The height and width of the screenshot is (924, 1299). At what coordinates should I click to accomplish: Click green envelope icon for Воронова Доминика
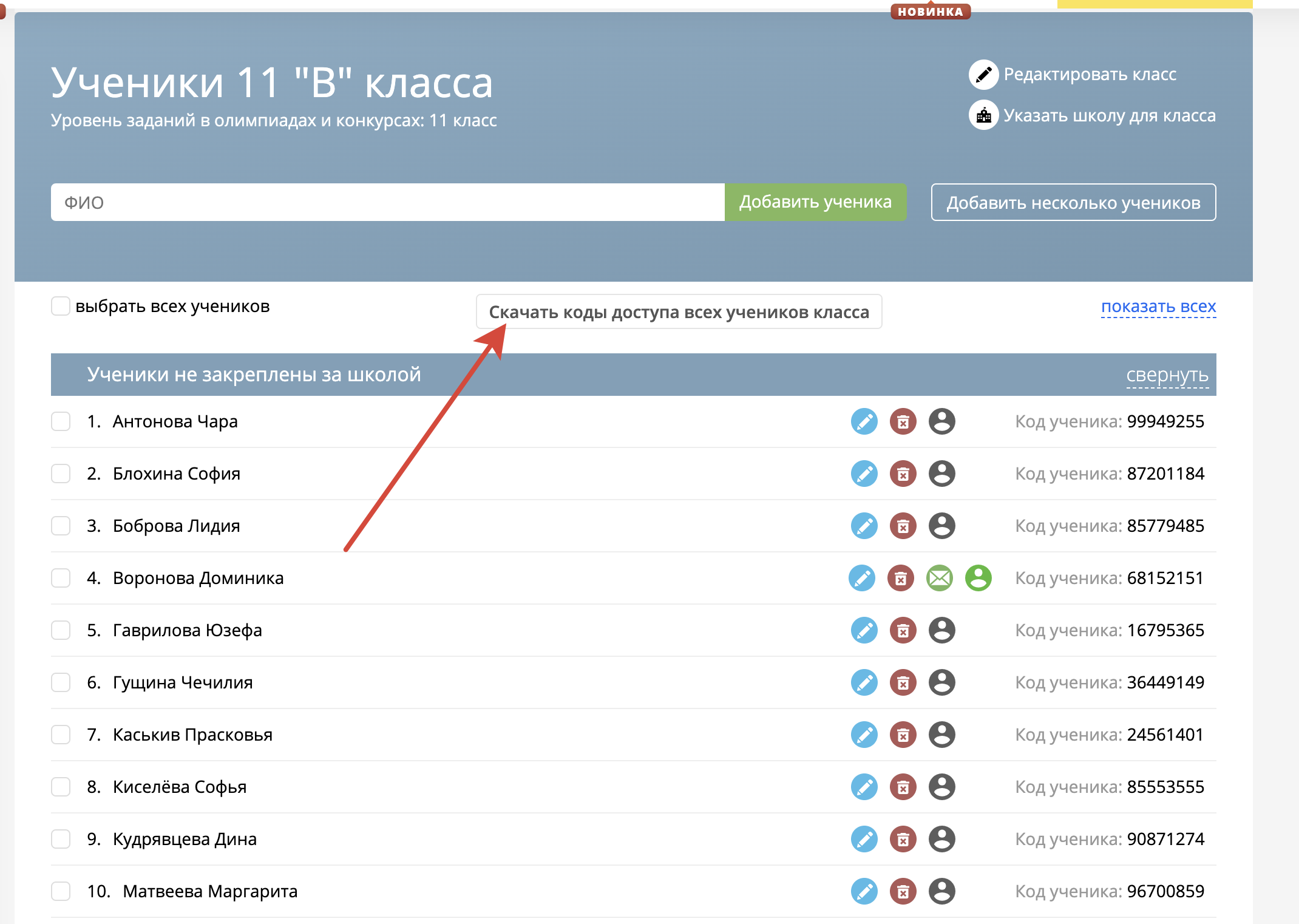(x=939, y=578)
